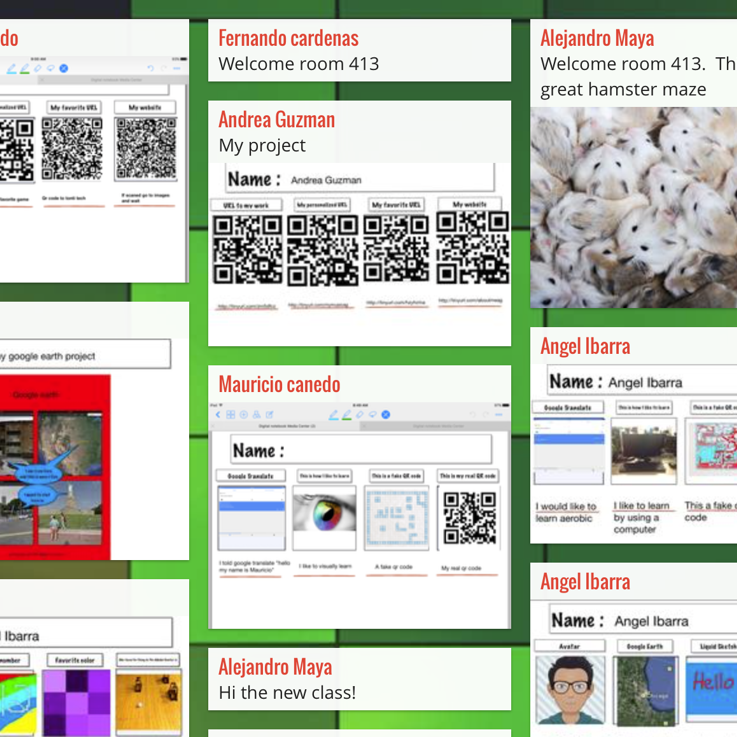Screen dimensions: 737x737
Task: Click the back arrow in Mauricio canedo's notebook toolbar
Action: point(219,414)
